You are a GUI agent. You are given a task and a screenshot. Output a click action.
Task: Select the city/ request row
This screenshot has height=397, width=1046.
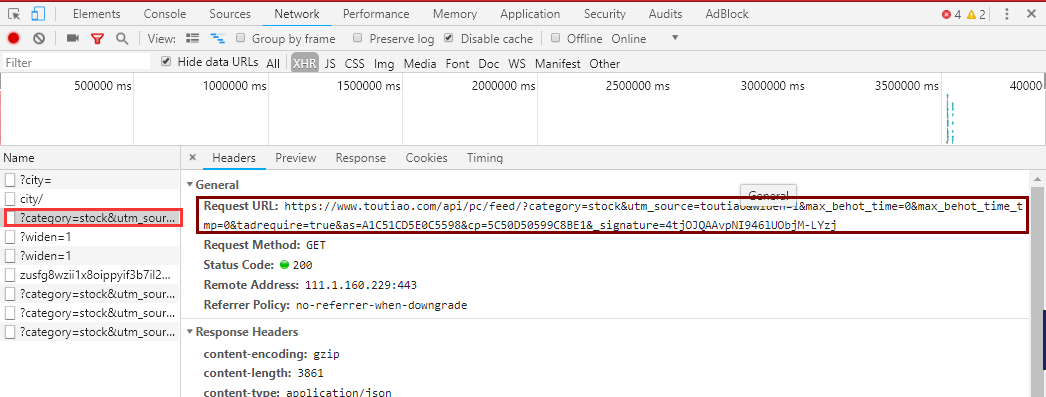(90, 199)
